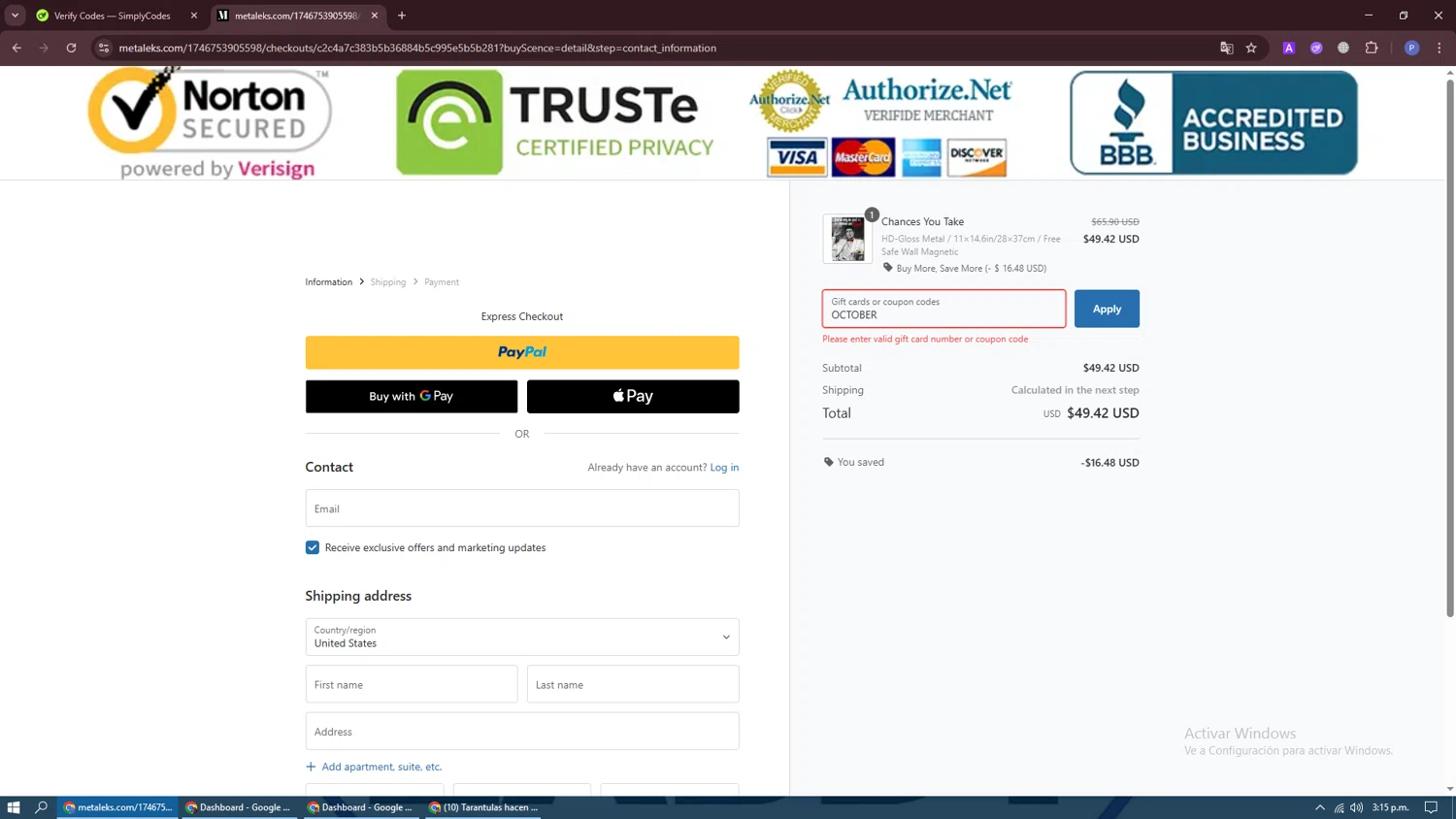
Task: Open the Windows notification center
Action: click(x=1431, y=807)
